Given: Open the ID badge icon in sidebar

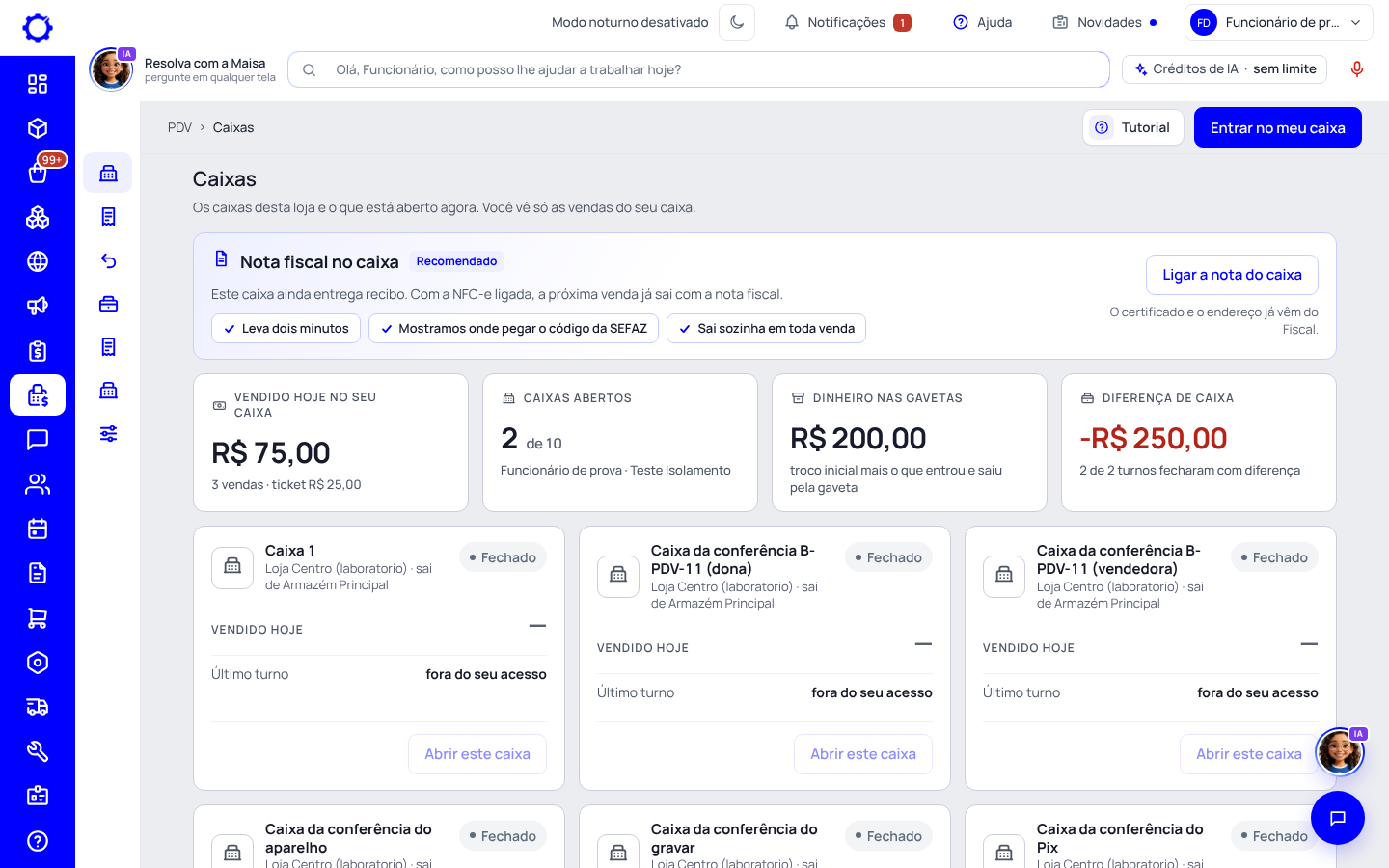Looking at the screenshot, I should pyautogui.click(x=38, y=796).
